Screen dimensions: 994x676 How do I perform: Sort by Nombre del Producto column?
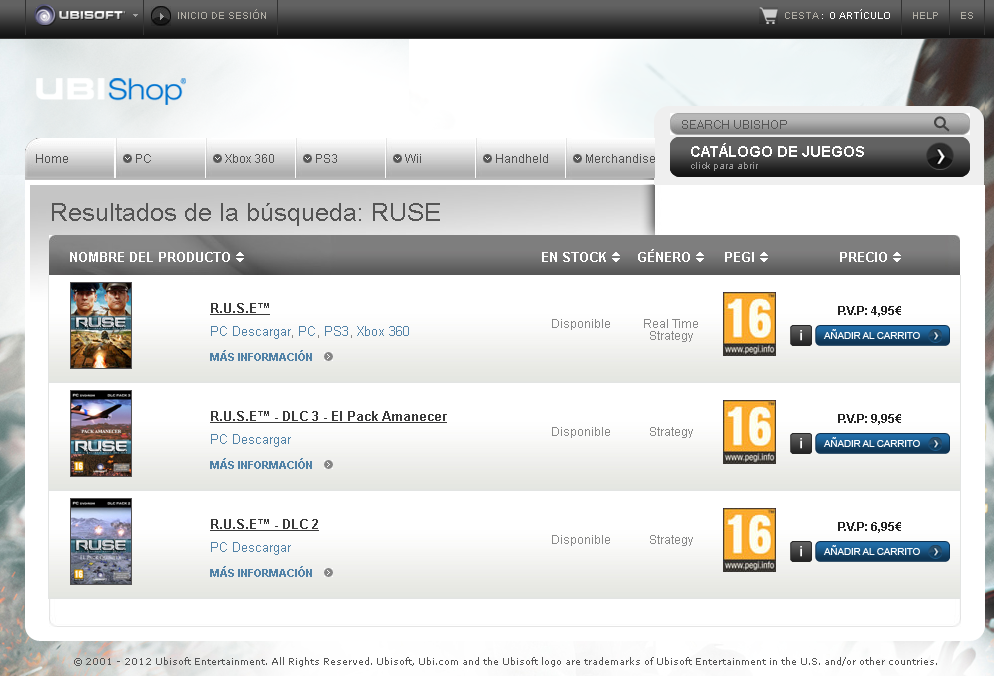[x=157, y=257]
